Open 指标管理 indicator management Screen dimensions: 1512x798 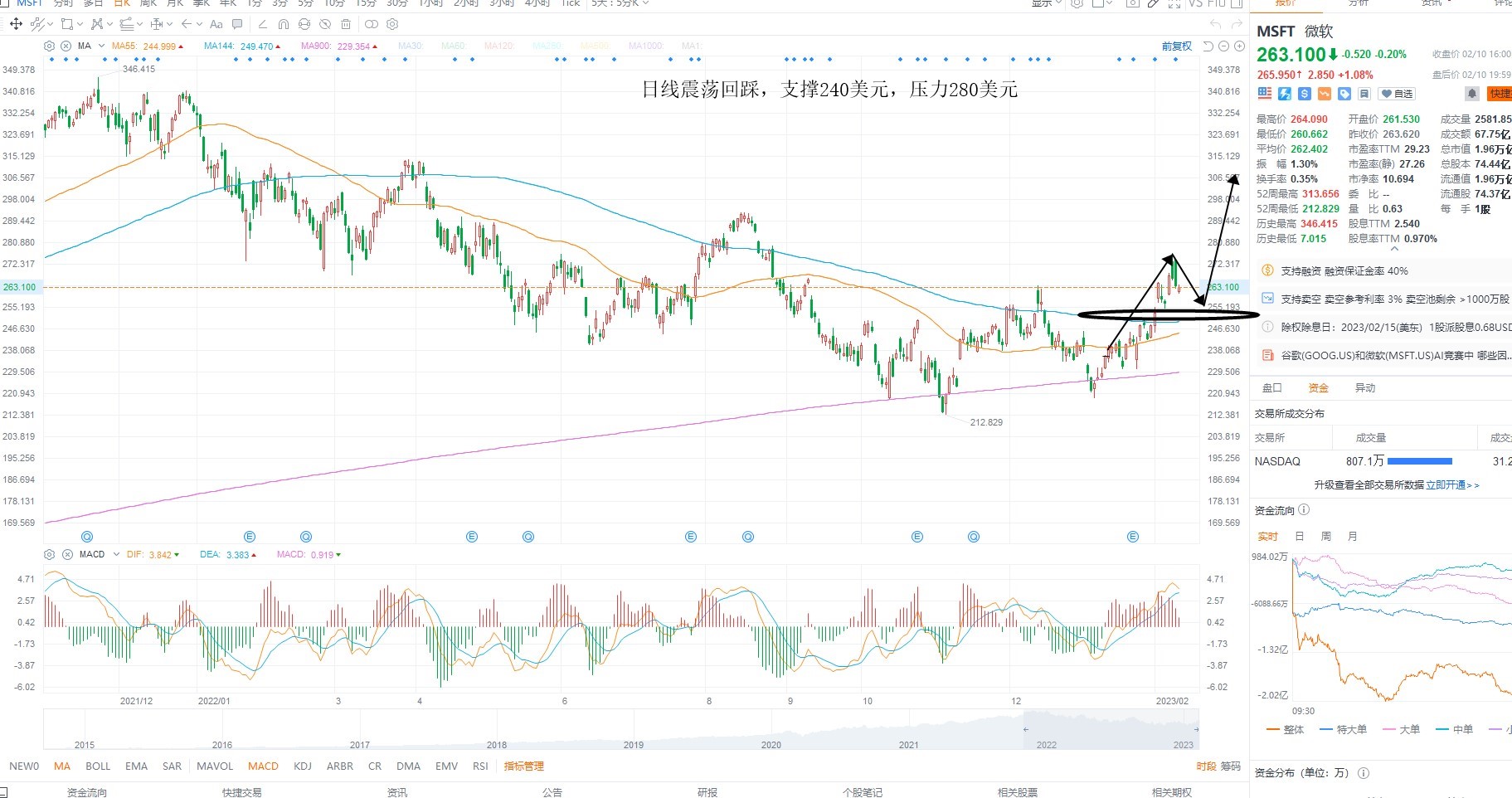pyautogui.click(x=524, y=766)
